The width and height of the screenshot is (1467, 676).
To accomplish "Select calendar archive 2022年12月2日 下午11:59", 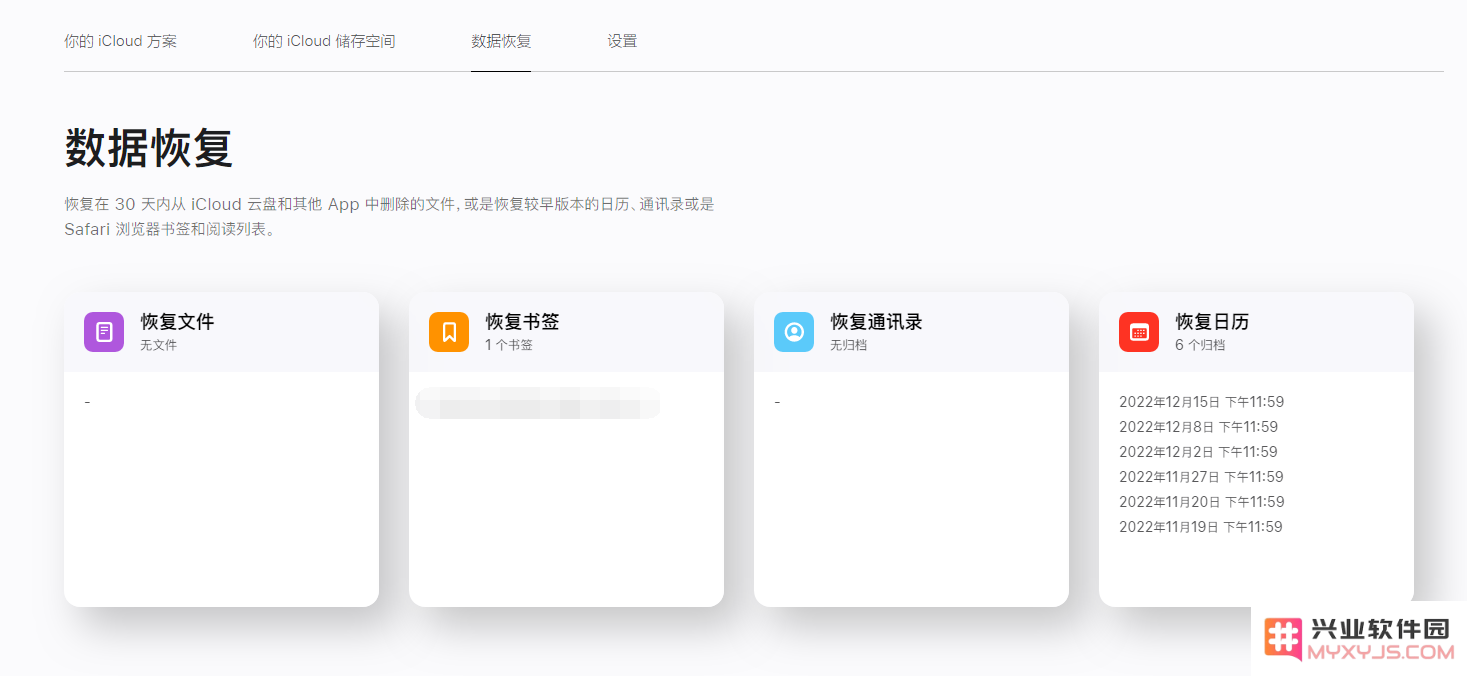I will click(1198, 452).
